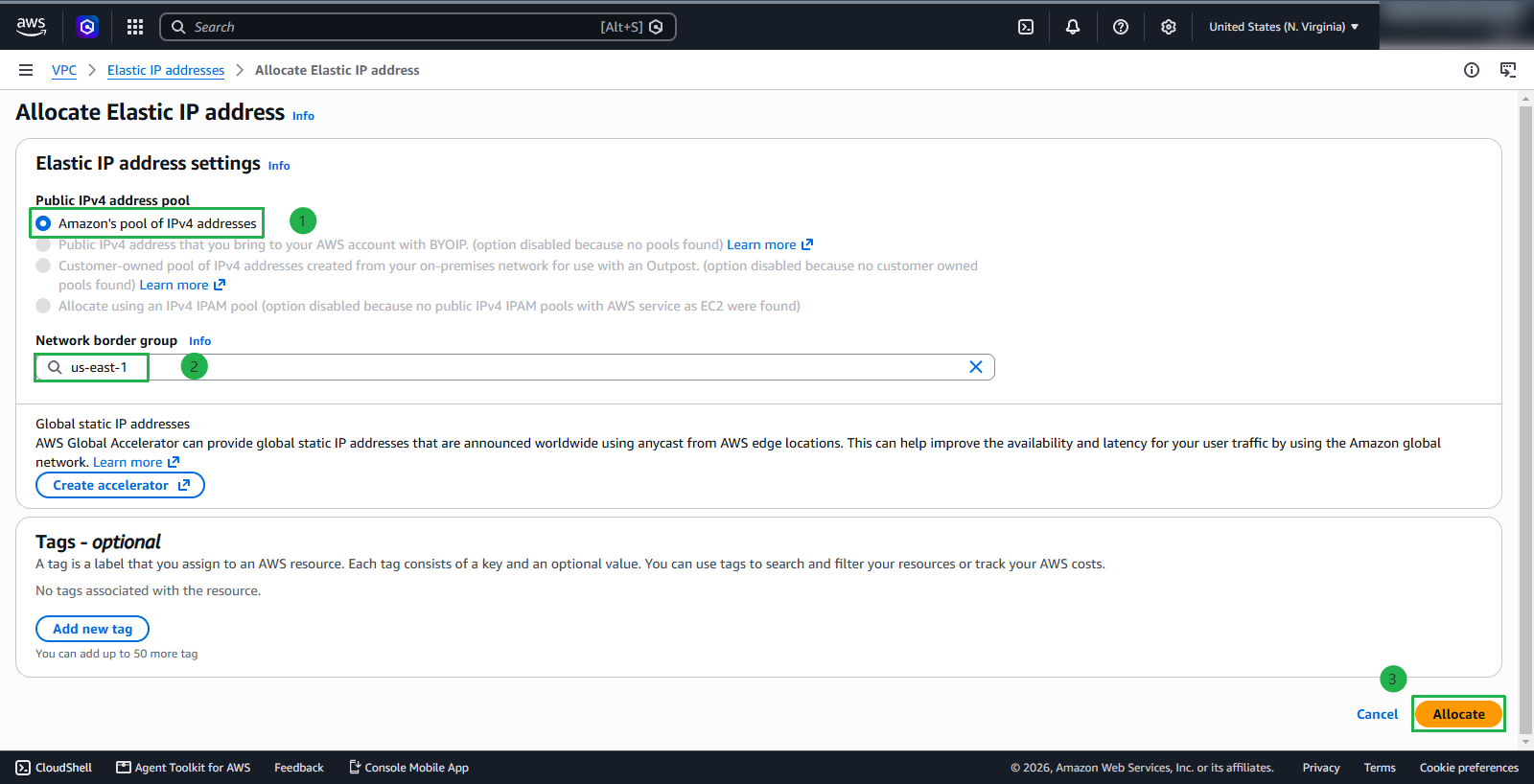Click the Feedback footer link
Viewport: 1534px width, 784px height.
point(299,768)
